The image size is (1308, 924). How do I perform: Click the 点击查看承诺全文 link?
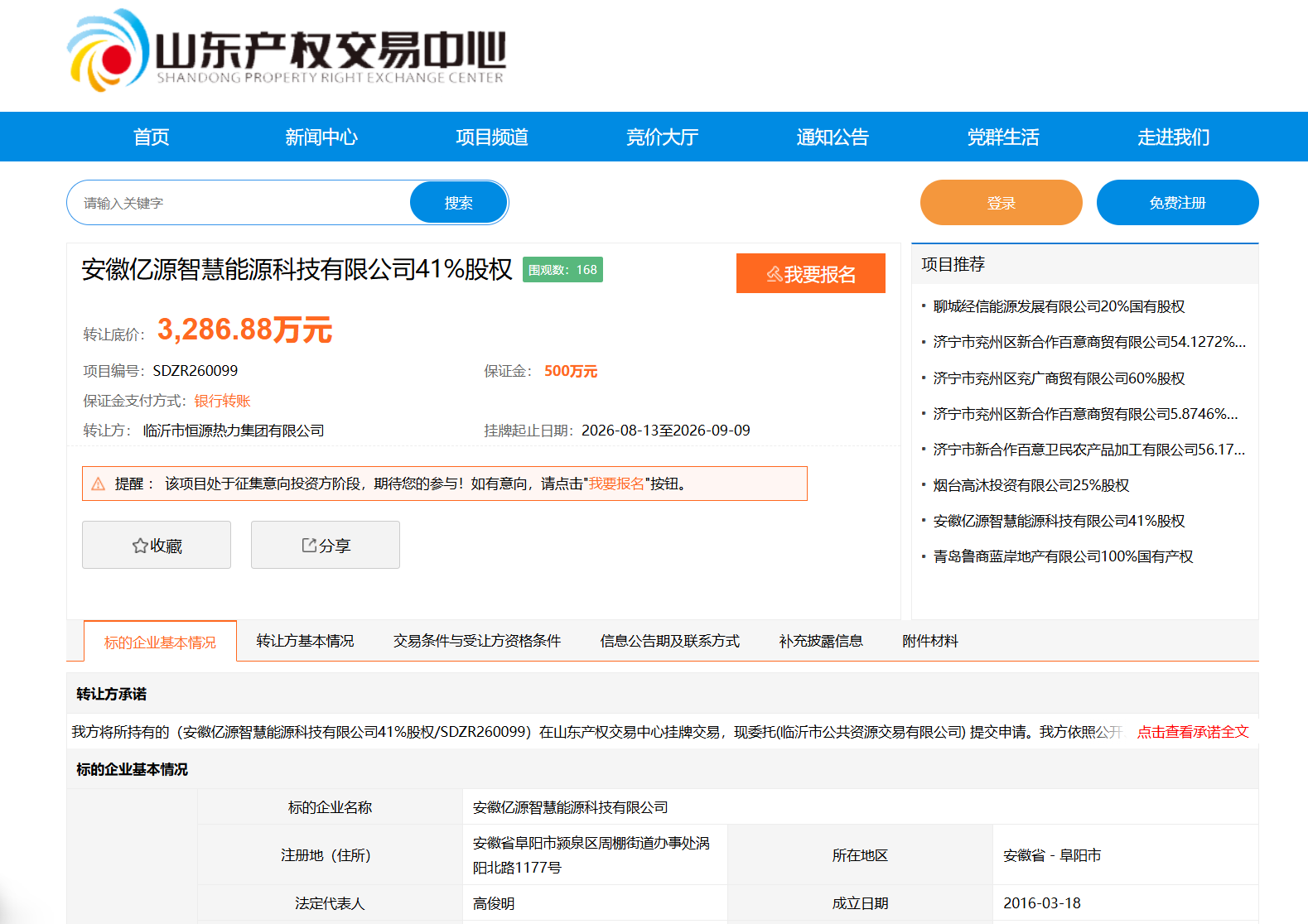[x=1193, y=732]
